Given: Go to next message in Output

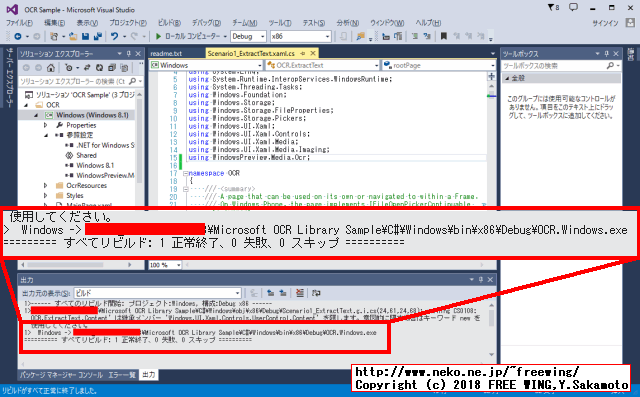Looking at the screenshot, I should coord(282,293).
